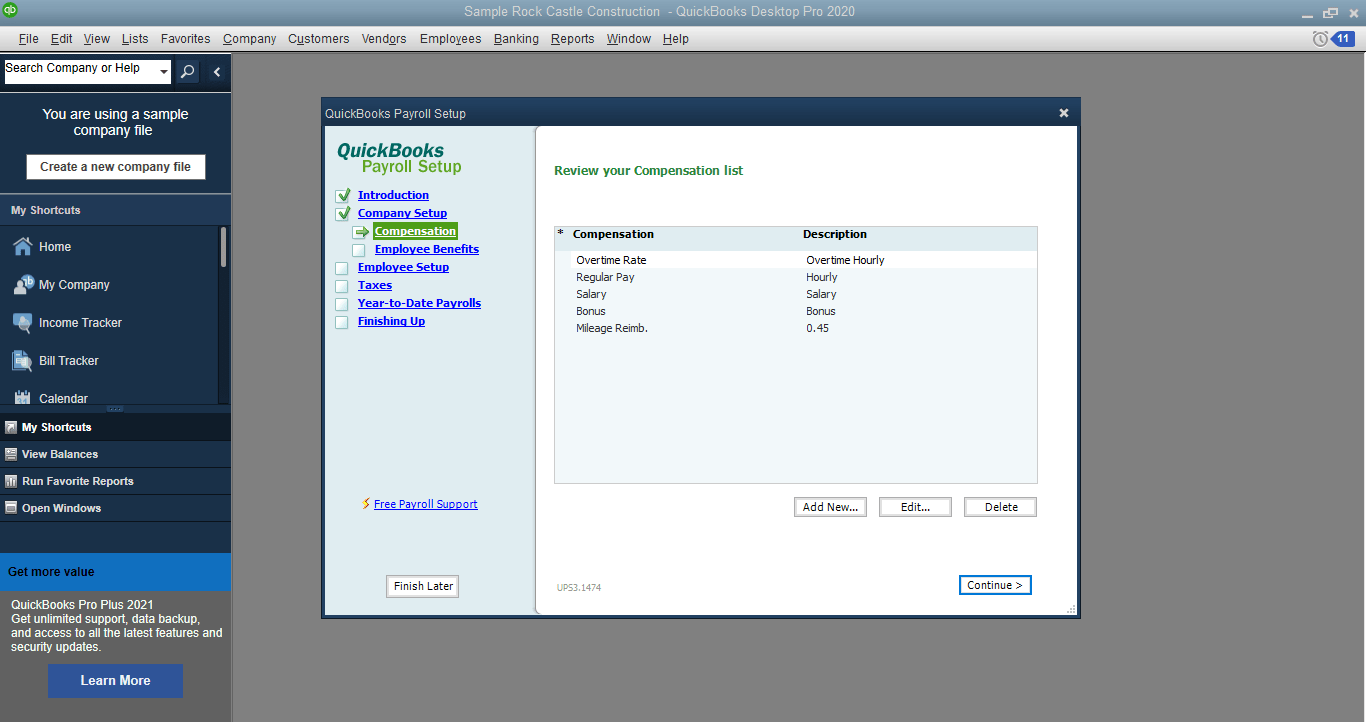Expand the search scope dropdown arrow
This screenshot has height=722, width=1366.
click(163, 71)
